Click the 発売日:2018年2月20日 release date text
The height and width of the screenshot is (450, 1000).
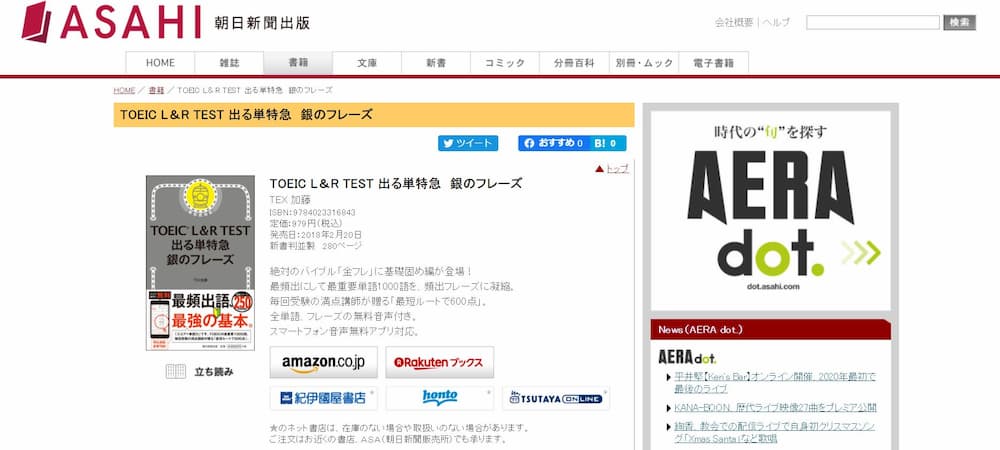pos(316,234)
